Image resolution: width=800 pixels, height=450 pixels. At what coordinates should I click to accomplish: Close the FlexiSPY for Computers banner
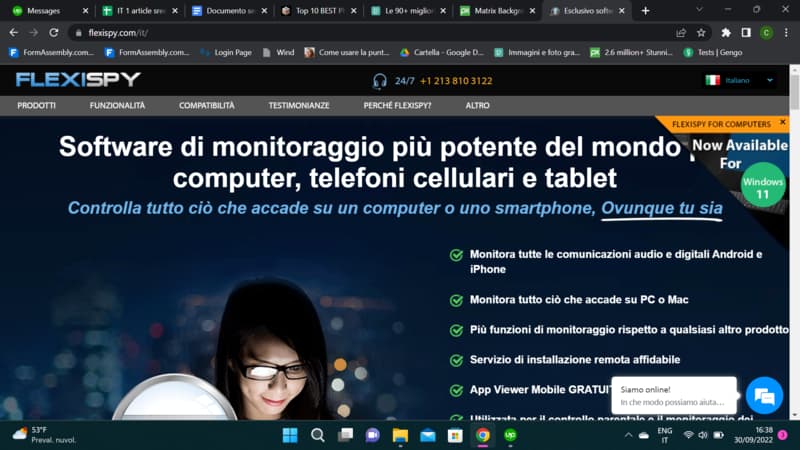pyautogui.click(x=783, y=122)
